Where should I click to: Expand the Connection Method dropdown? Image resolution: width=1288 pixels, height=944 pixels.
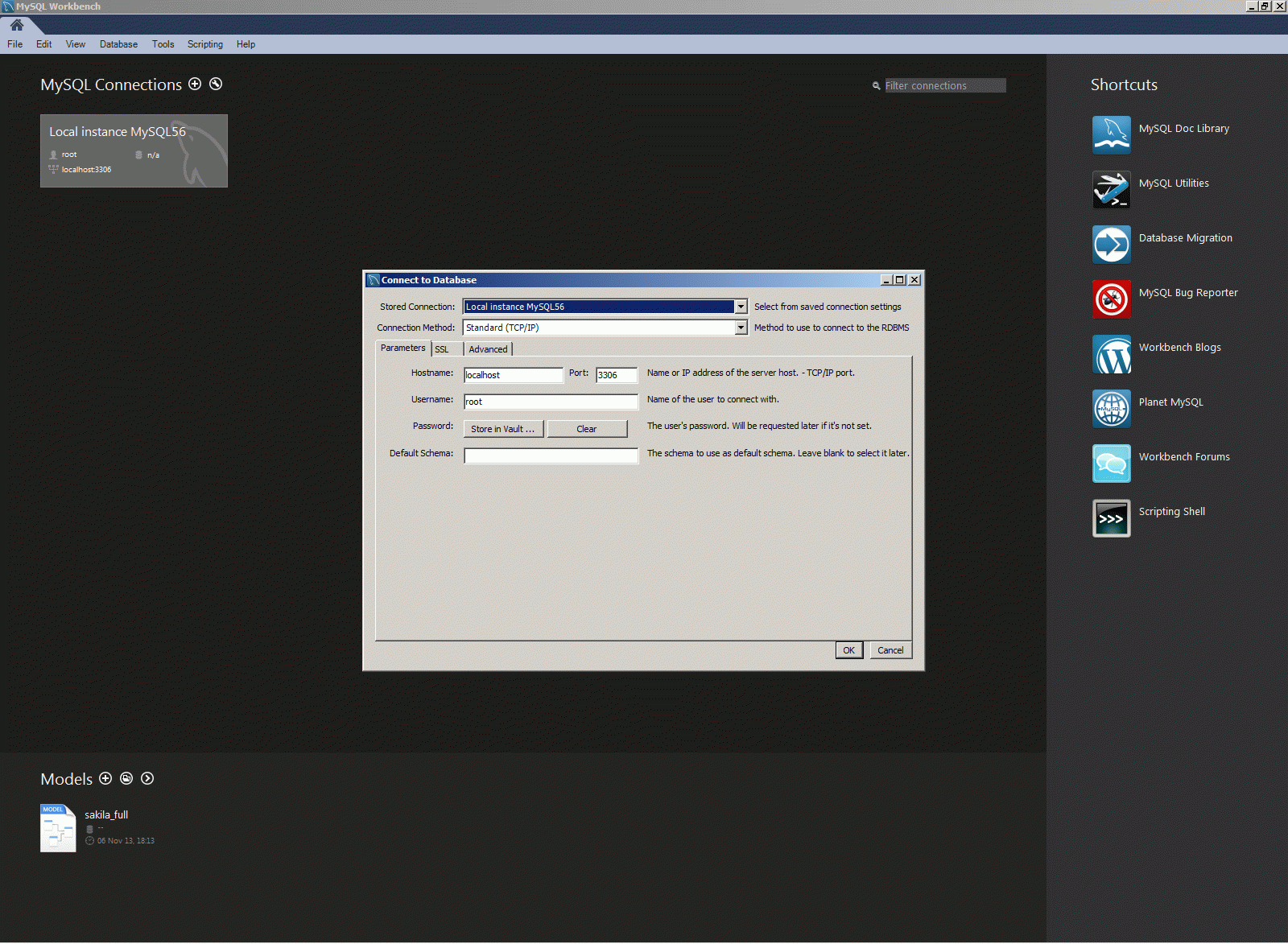(741, 328)
